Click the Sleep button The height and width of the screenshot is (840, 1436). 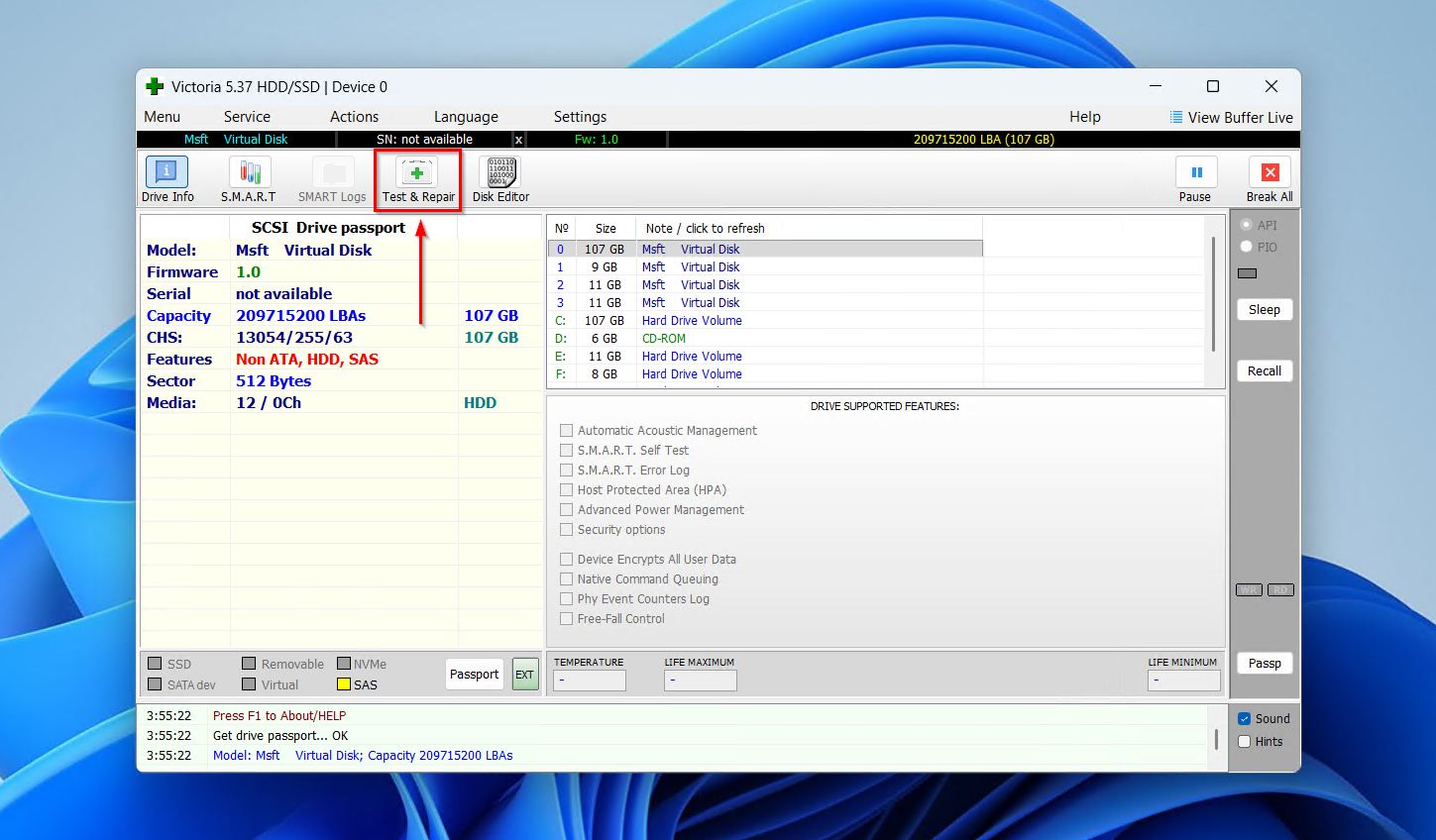(x=1264, y=310)
